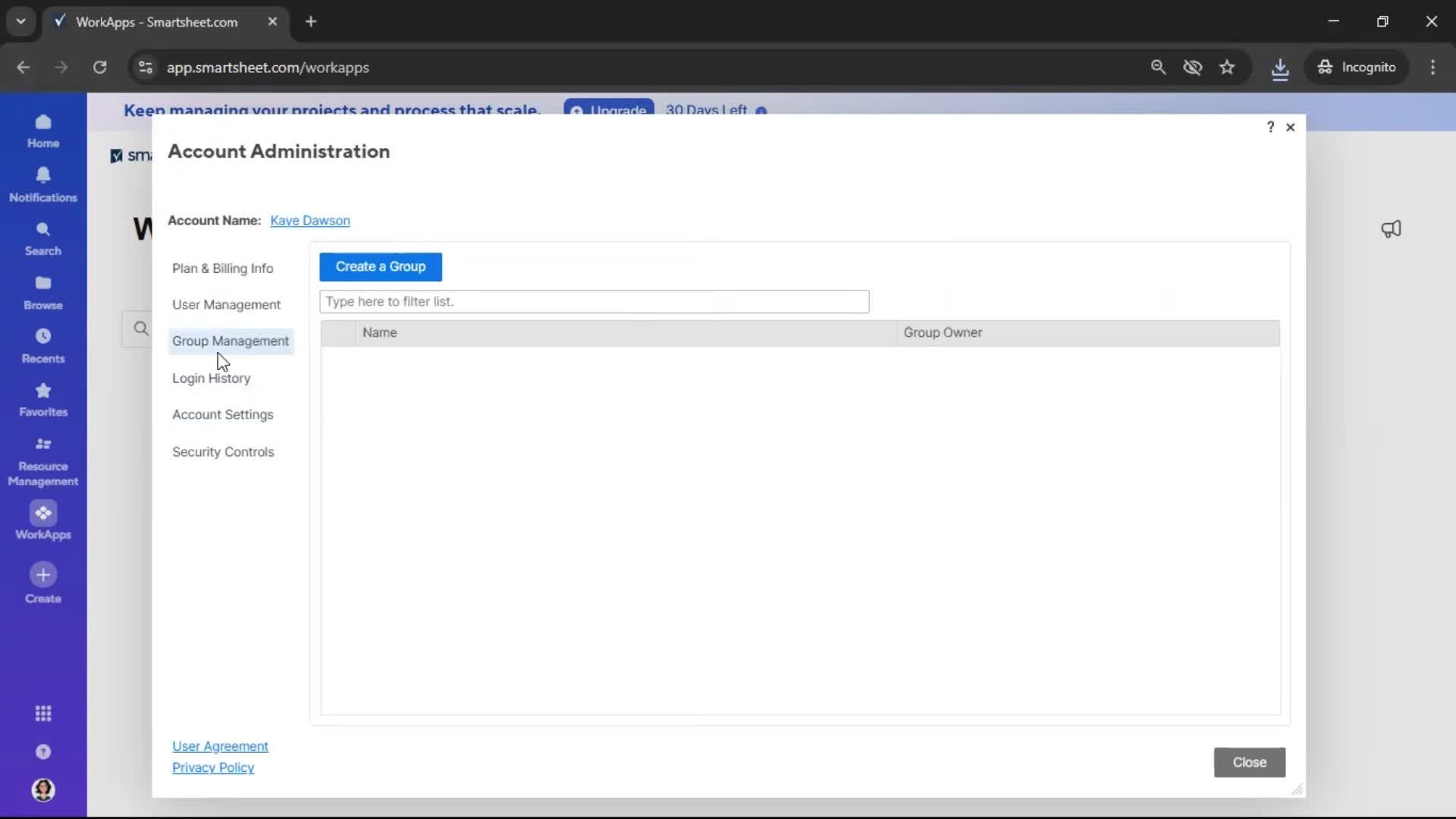Open the tab search dropdown

point(20,21)
